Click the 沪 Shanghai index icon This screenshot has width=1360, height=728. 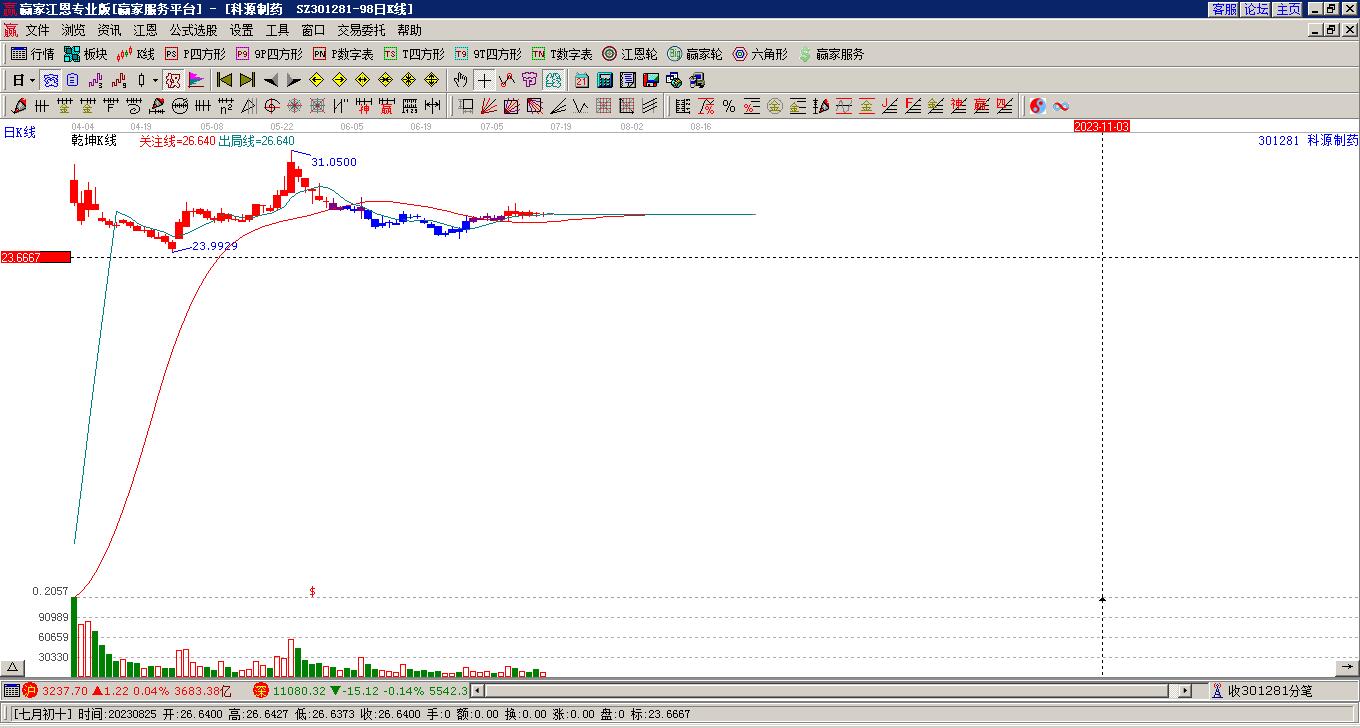coord(30,690)
